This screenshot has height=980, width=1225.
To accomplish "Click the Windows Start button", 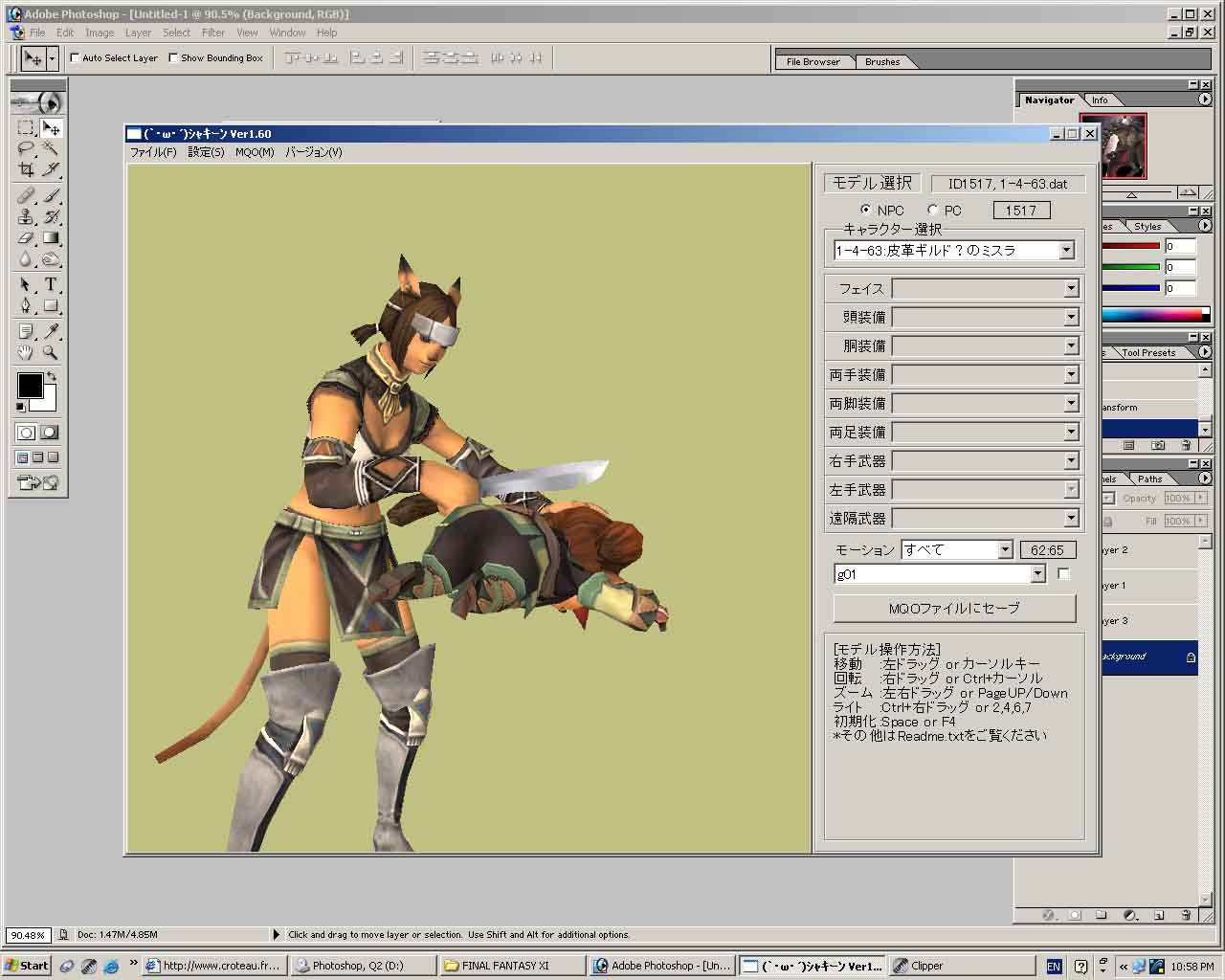I will coord(27,966).
